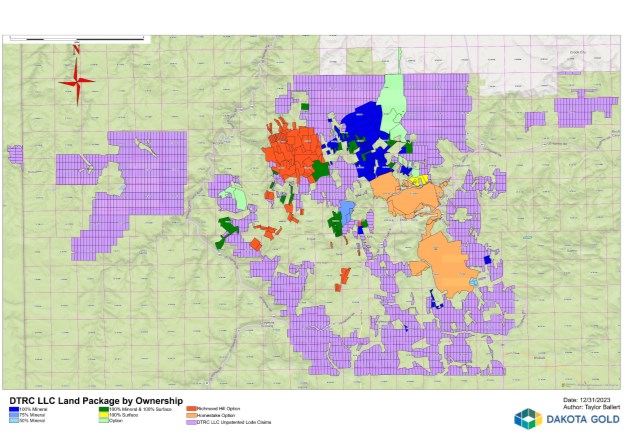
Task: Click the light green Option legend swatch
Action: (104, 420)
